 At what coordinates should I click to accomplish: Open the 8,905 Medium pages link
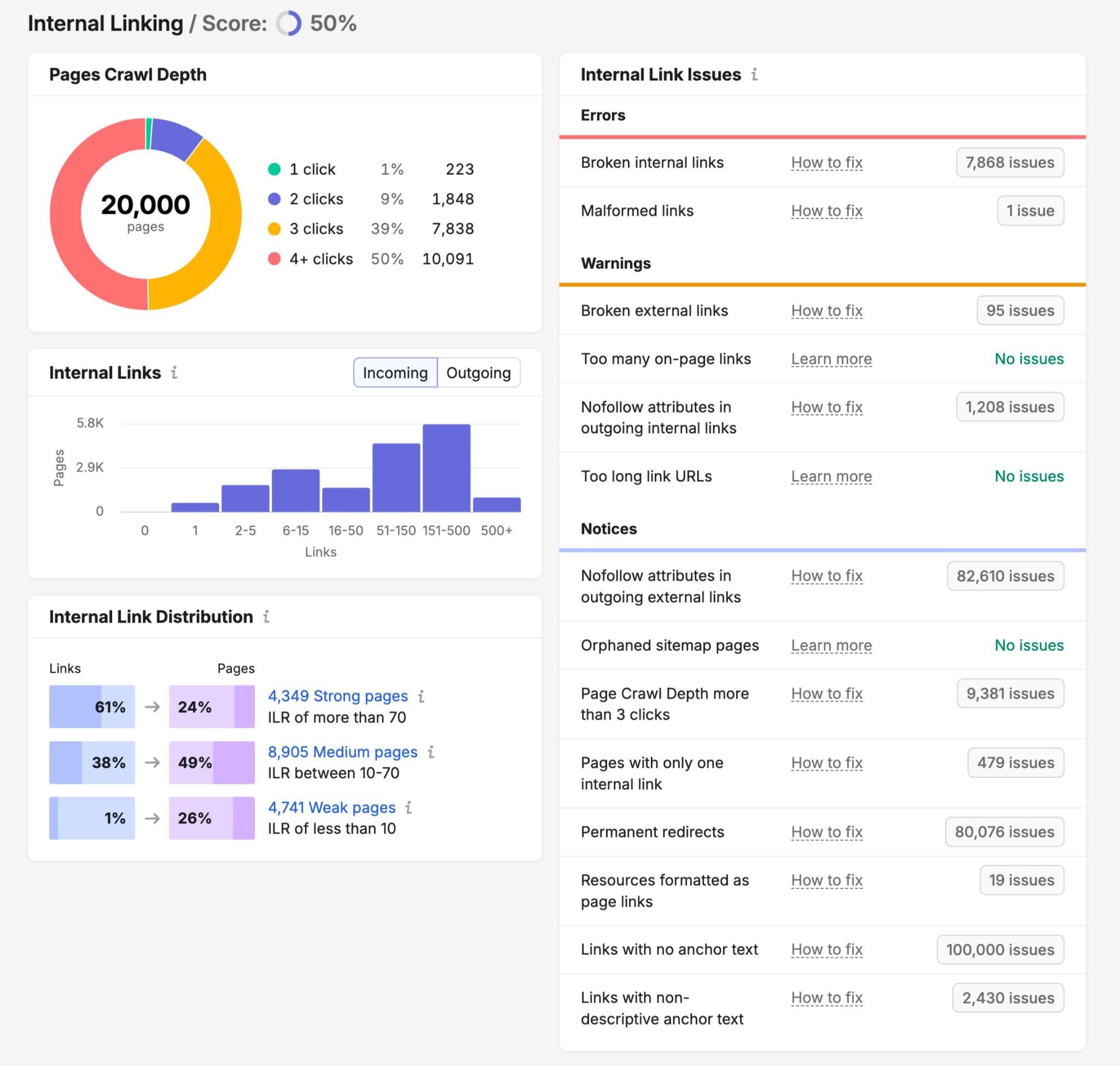(x=343, y=752)
